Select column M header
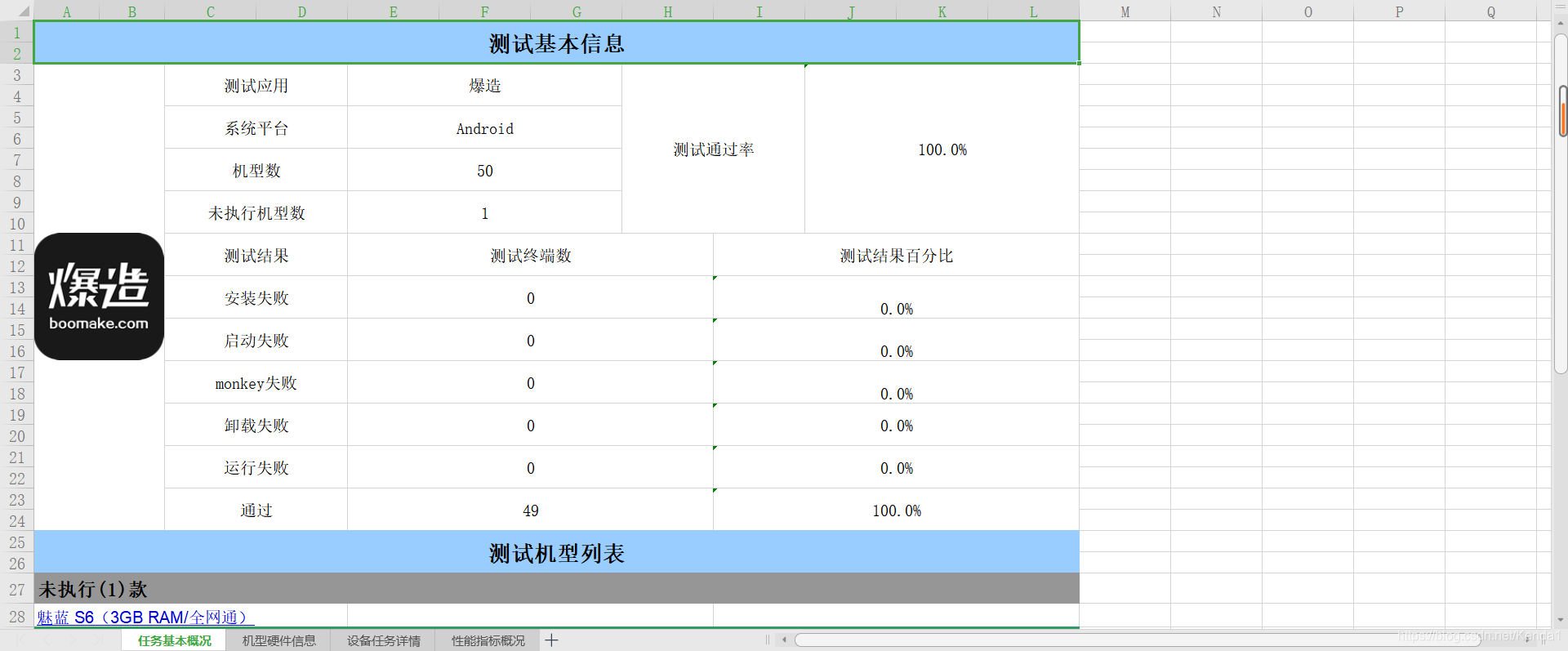 coord(1125,11)
